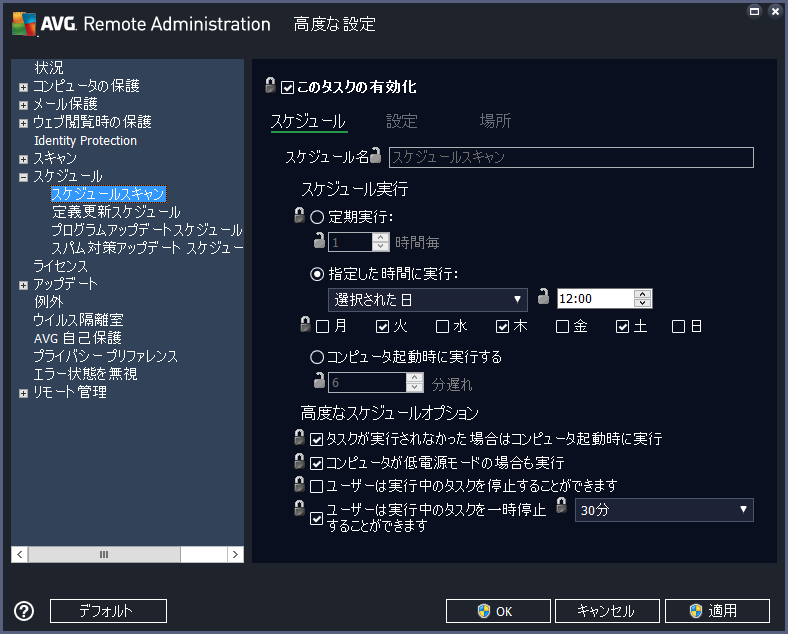This screenshot has height=634, width=788.
Task: Enable the このタスクの有効化 checkbox
Action: (x=287, y=87)
